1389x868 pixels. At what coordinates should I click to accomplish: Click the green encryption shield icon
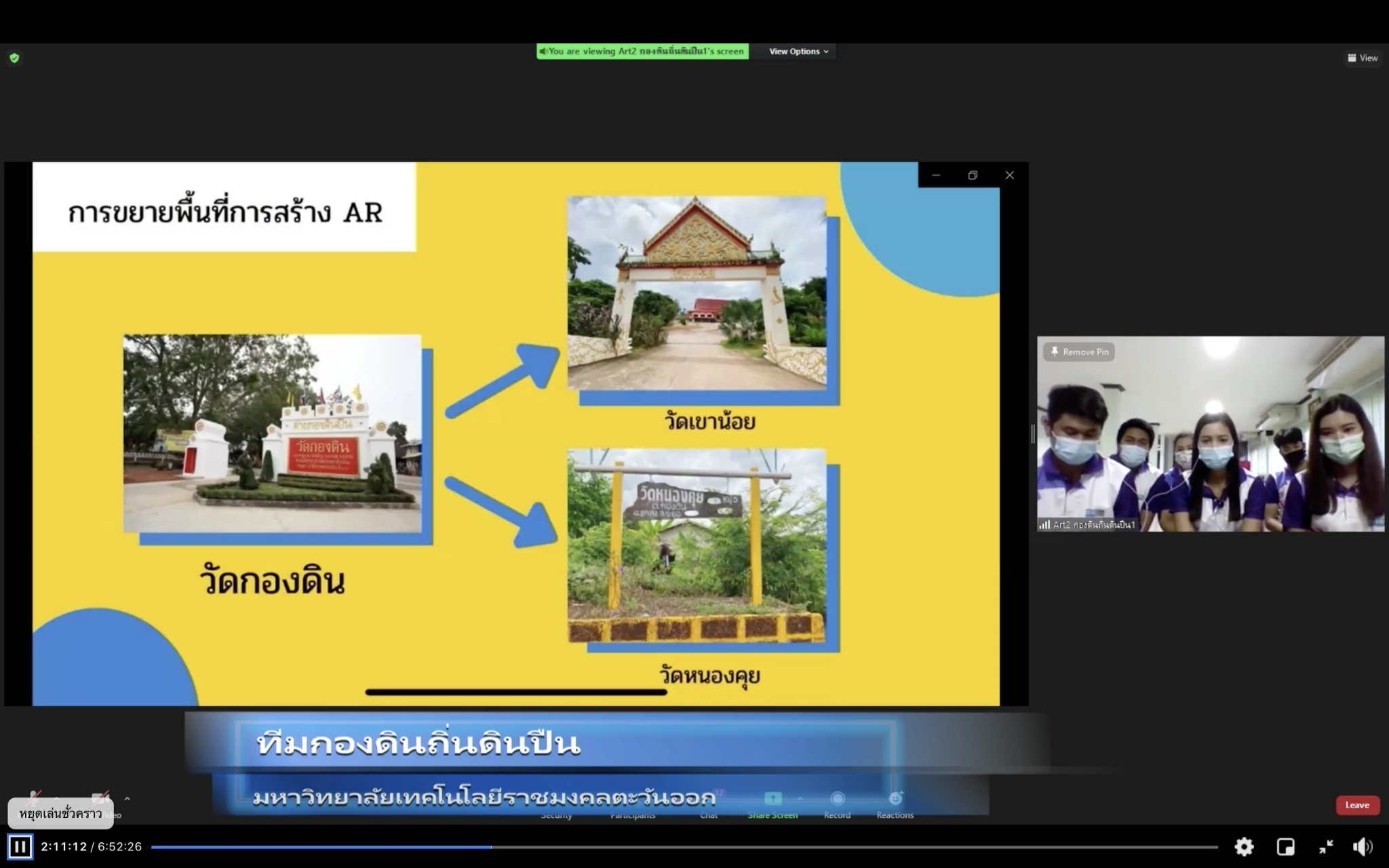[14, 58]
